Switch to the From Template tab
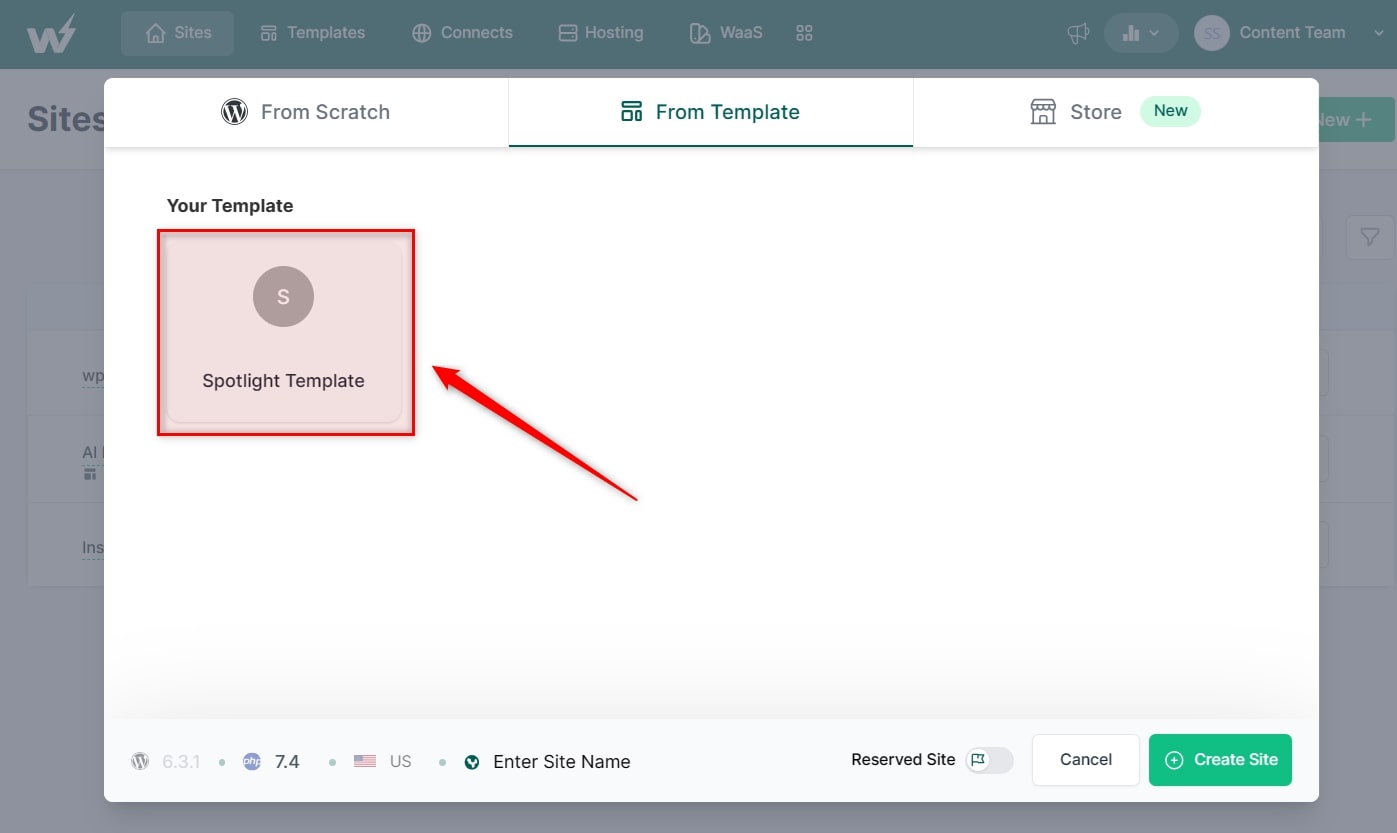Viewport: 1397px width, 833px height. 711,112
